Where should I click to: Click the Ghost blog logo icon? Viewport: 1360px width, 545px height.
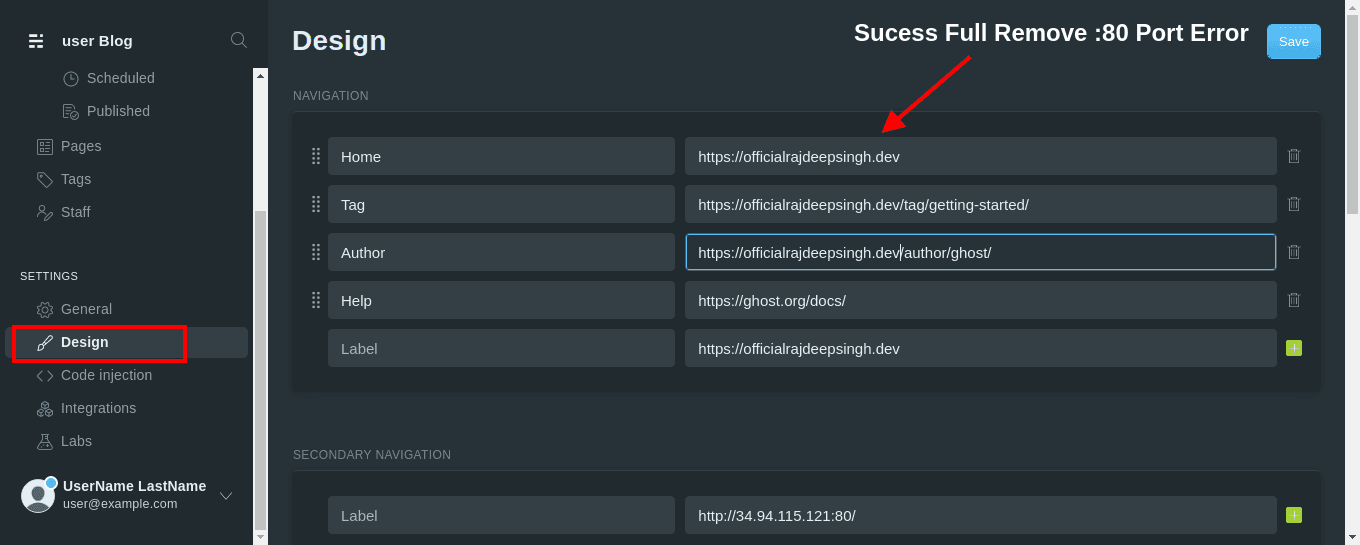(36, 41)
